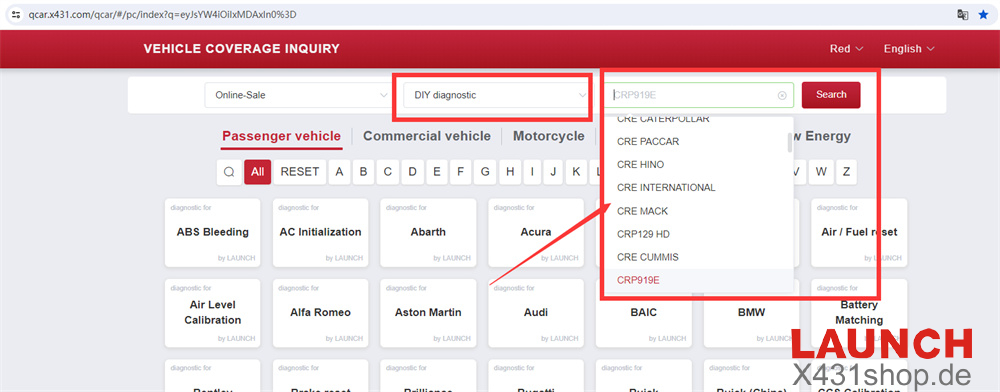Open the AC Initialization card
The image size is (1000, 392).
pyautogui.click(x=320, y=232)
